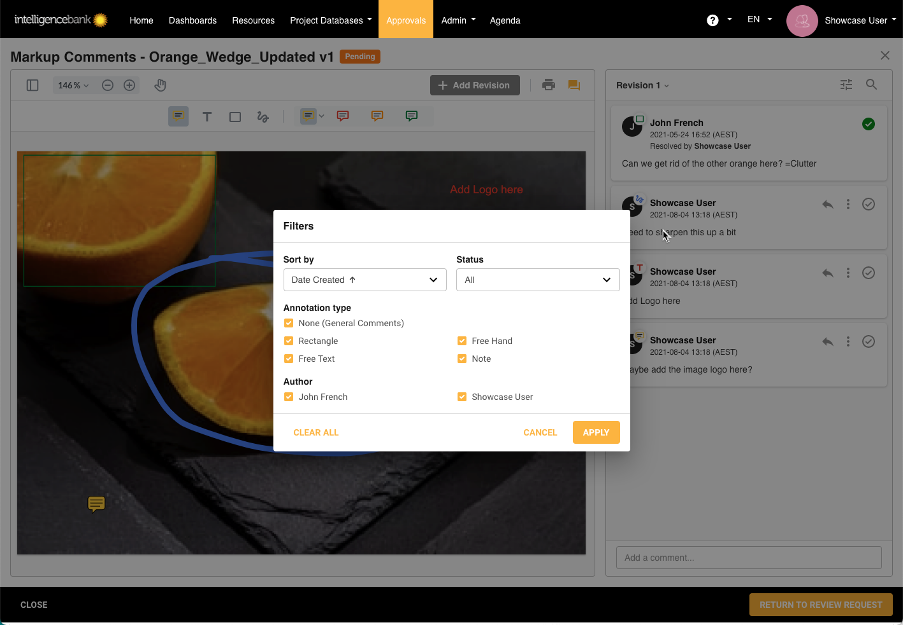904x626 pixels.
Task: Select the Text annotation tool
Action: tap(207, 116)
